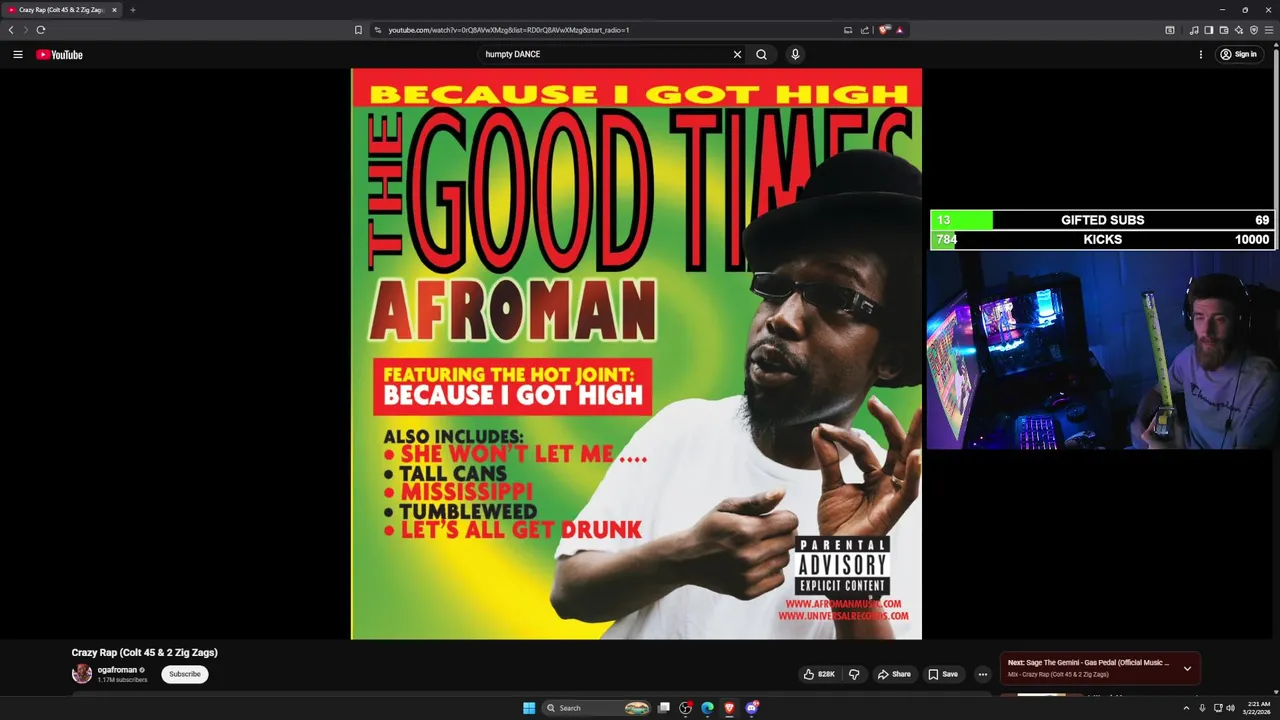Viewport: 1280px width, 720px height.
Task: Go to YouTube home via the logo
Action: 59,54
